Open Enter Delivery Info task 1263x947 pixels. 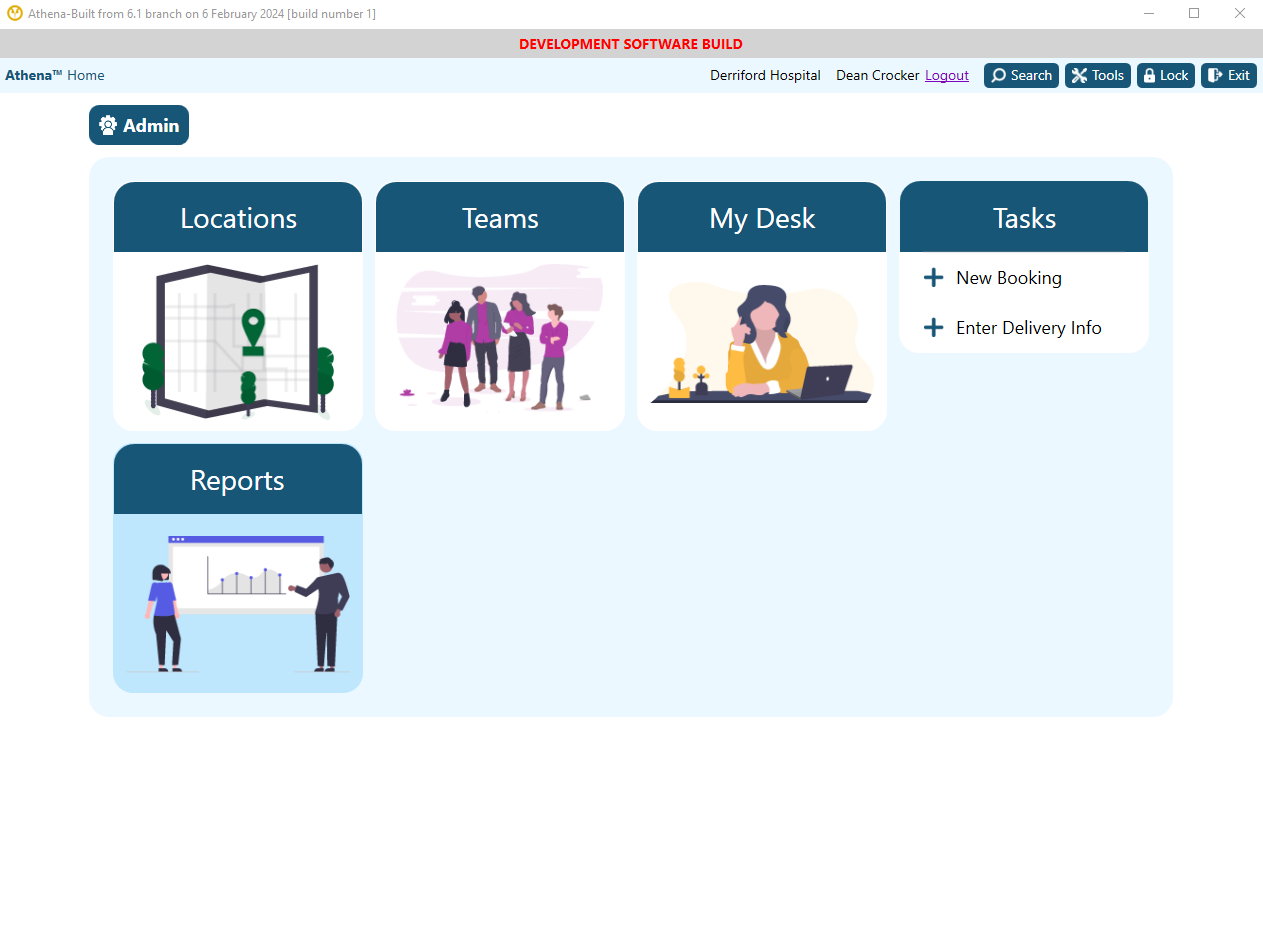pyautogui.click(x=1029, y=328)
